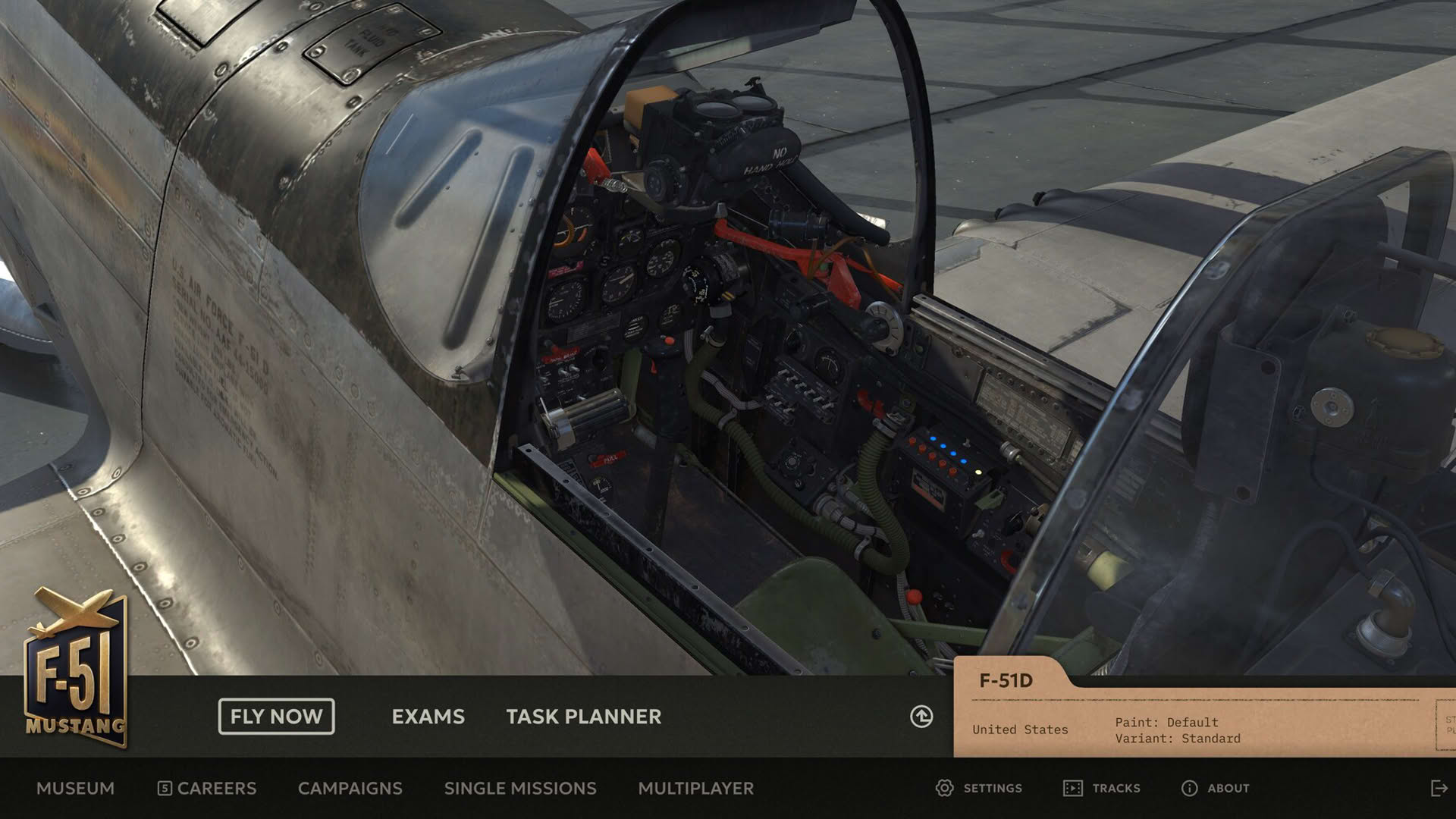
Task: Click the 'United States' country text
Action: (1020, 730)
